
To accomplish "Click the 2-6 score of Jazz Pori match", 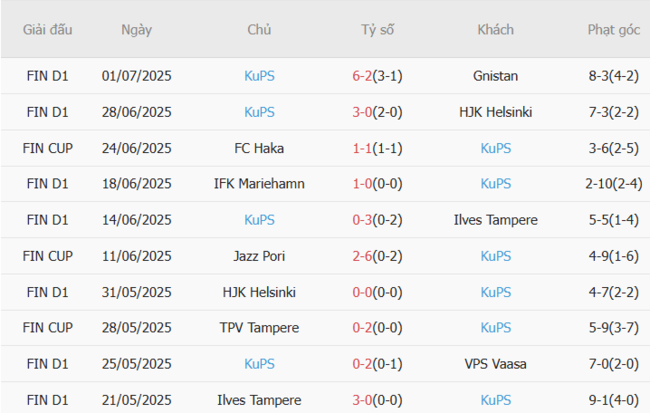I will (364, 256).
